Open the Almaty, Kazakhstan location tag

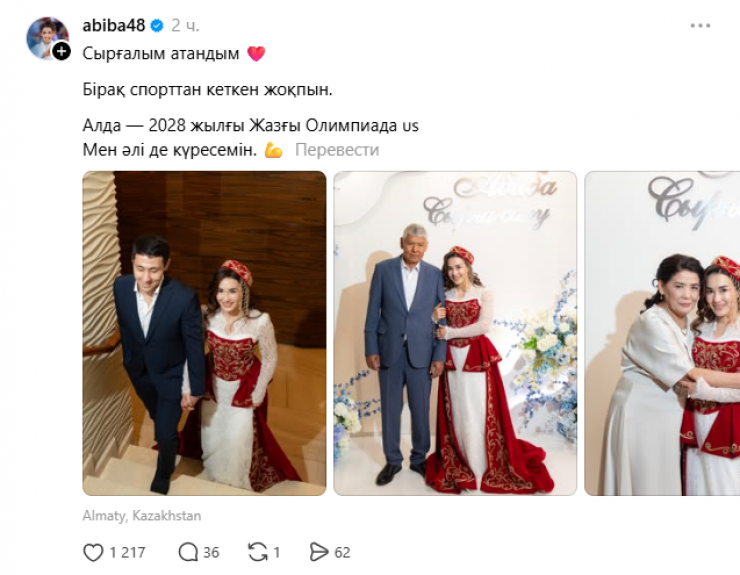[x=142, y=516]
